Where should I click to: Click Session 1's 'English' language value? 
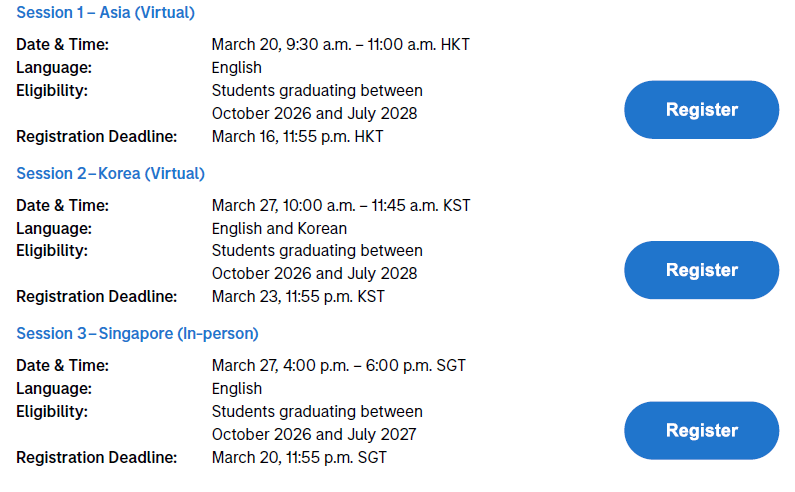[237, 67]
